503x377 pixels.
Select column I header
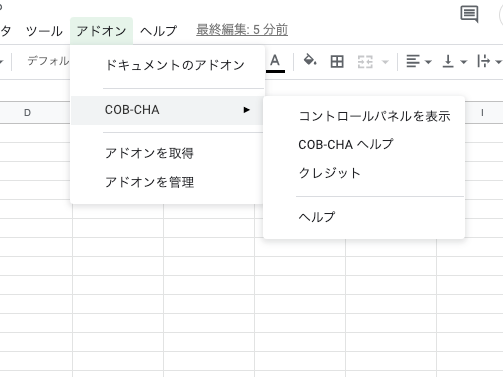pos(482,113)
